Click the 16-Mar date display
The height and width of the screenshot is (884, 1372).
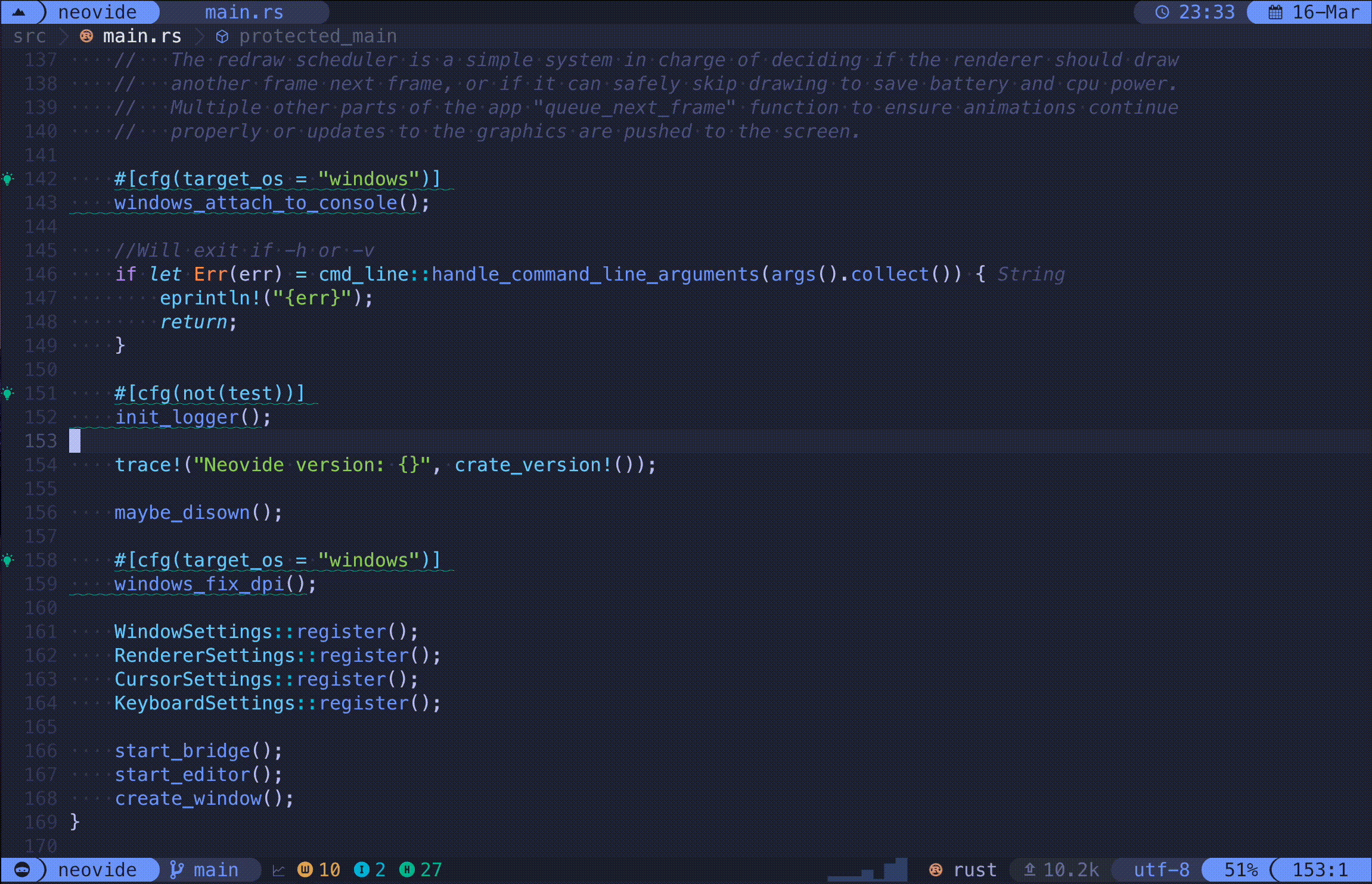coord(1326,12)
